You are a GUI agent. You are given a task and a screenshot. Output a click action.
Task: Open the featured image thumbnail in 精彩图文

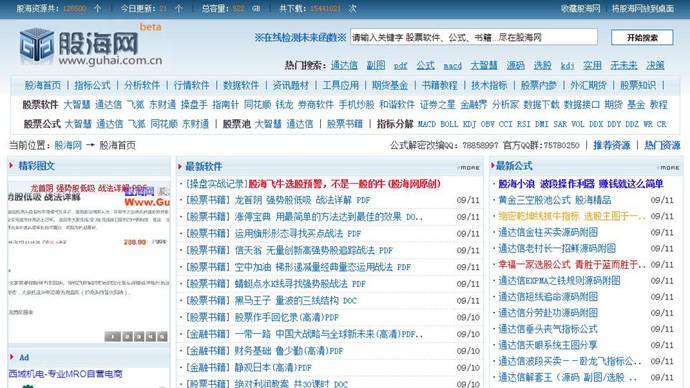pos(88,262)
